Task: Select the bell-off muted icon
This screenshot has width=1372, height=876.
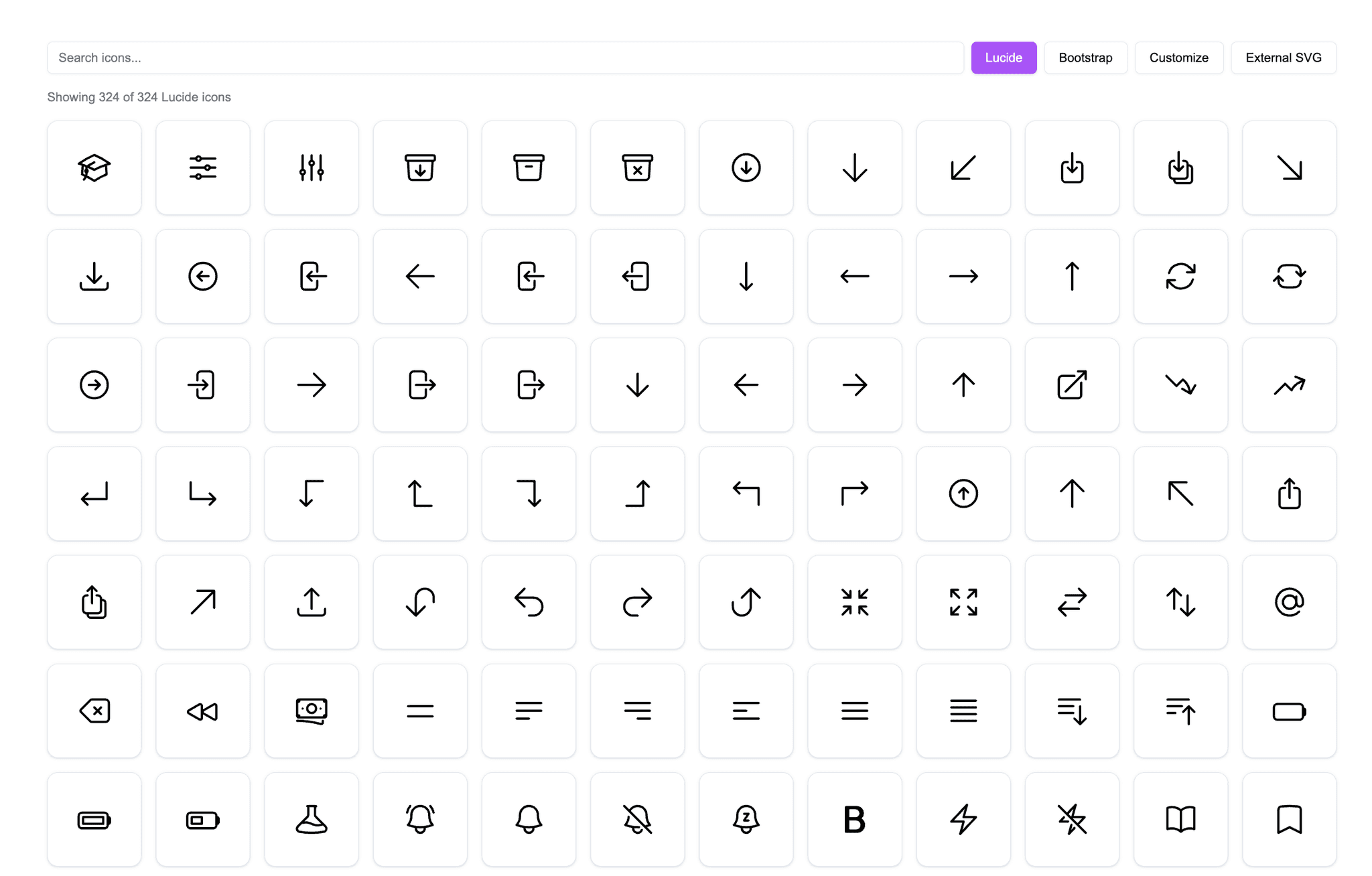Action: (x=637, y=820)
